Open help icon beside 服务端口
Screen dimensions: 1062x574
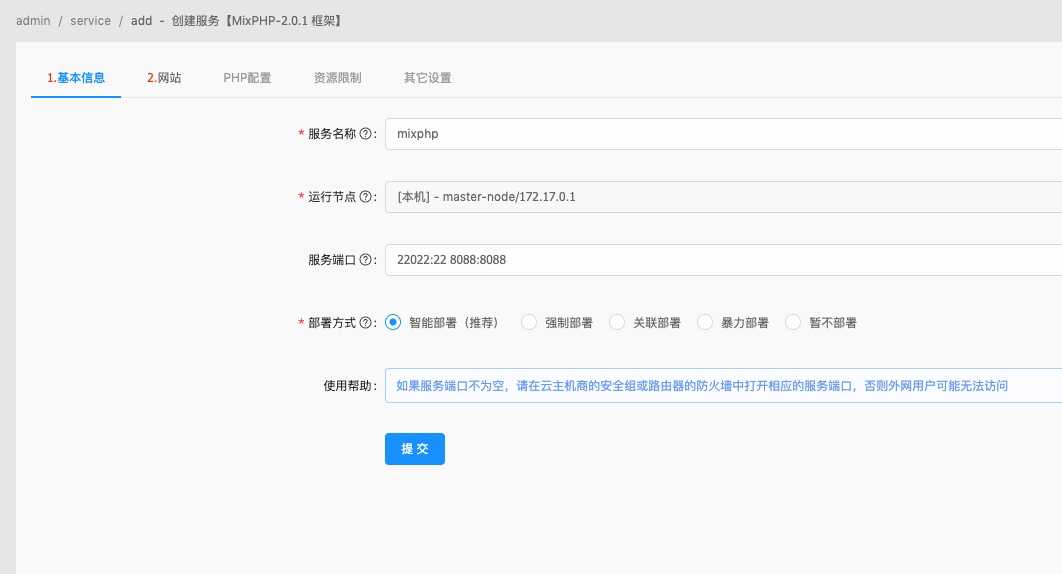pos(365,260)
